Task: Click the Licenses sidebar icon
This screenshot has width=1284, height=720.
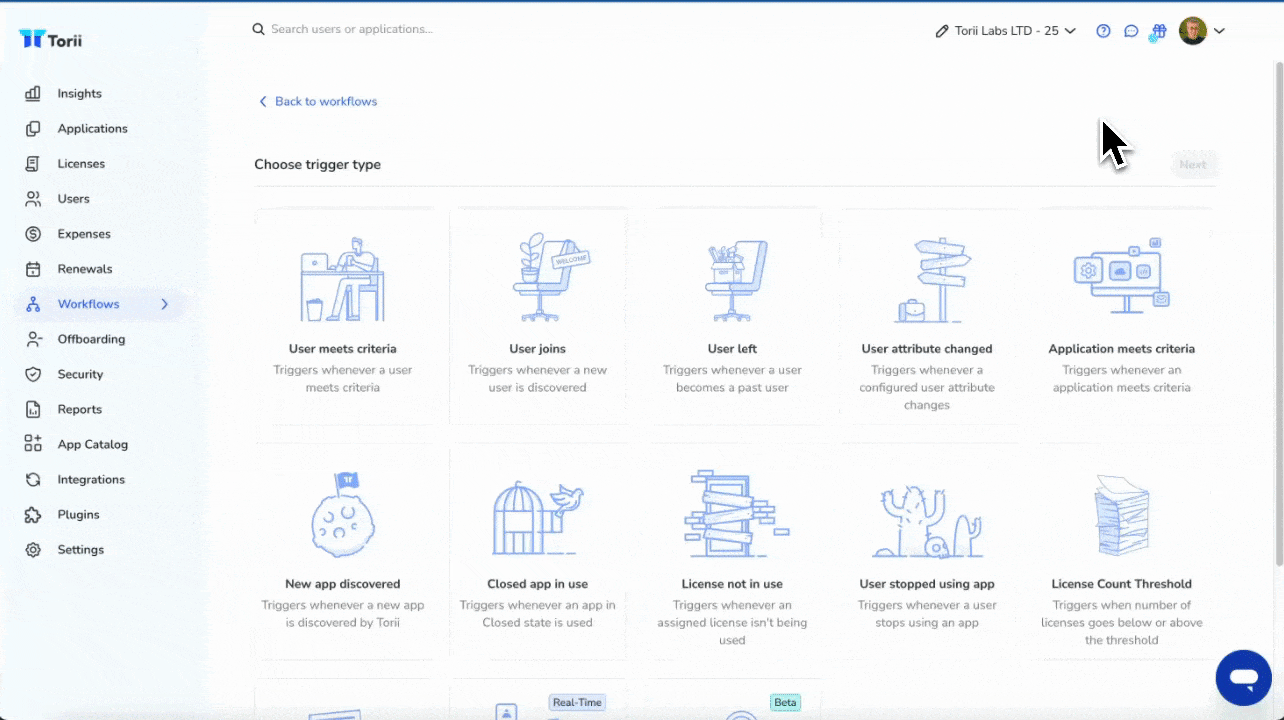Action: click(33, 163)
